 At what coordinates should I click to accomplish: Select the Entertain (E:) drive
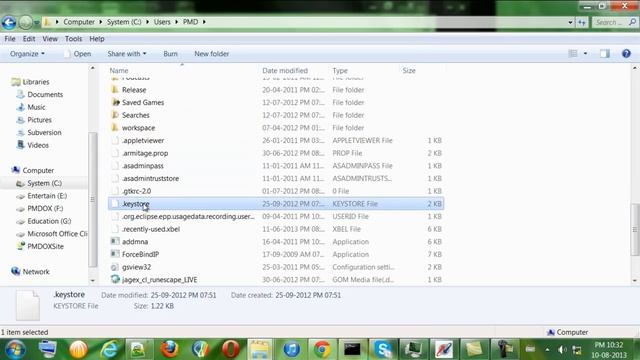(42, 196)
